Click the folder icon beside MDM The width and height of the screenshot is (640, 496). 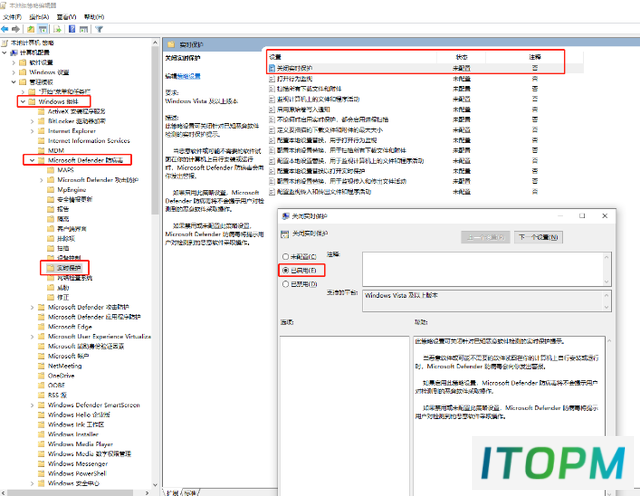tap(41, 151)
